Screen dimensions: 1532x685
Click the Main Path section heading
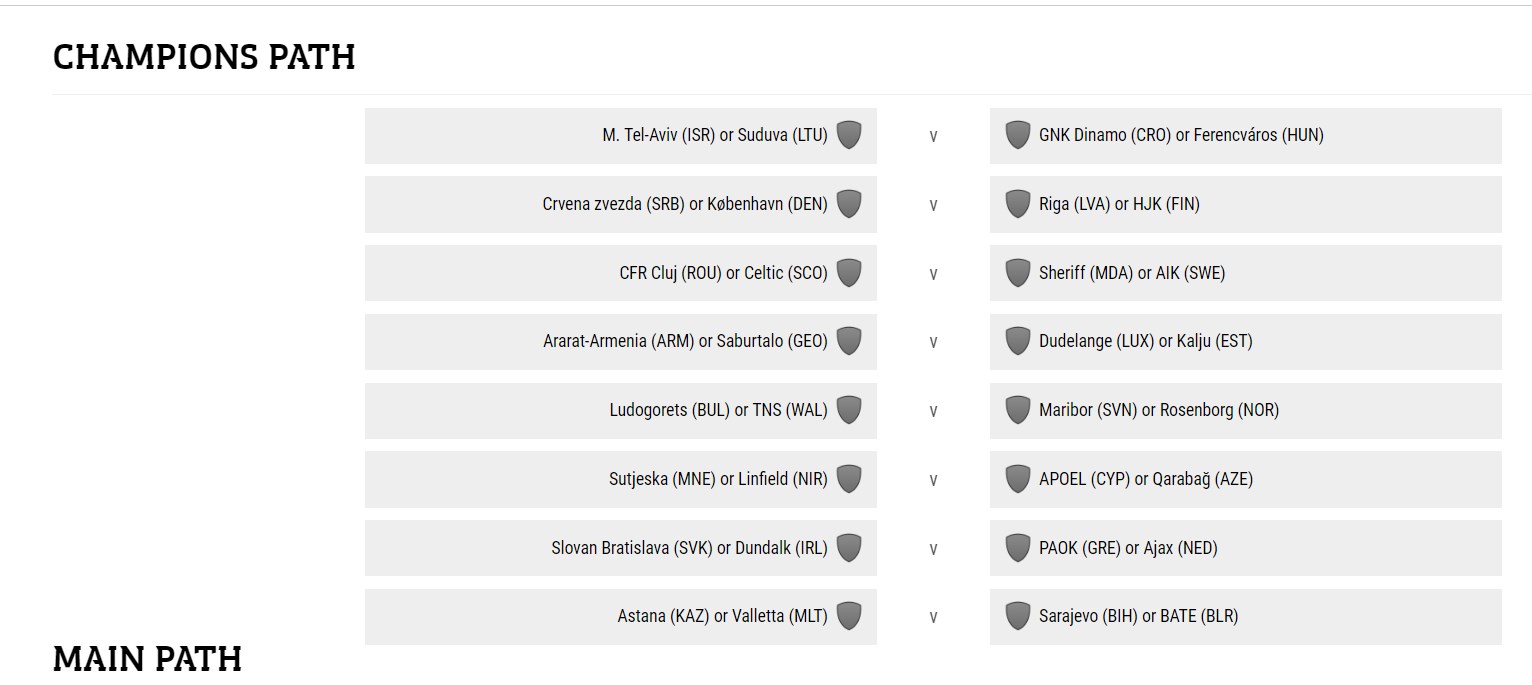pos(147,659)
